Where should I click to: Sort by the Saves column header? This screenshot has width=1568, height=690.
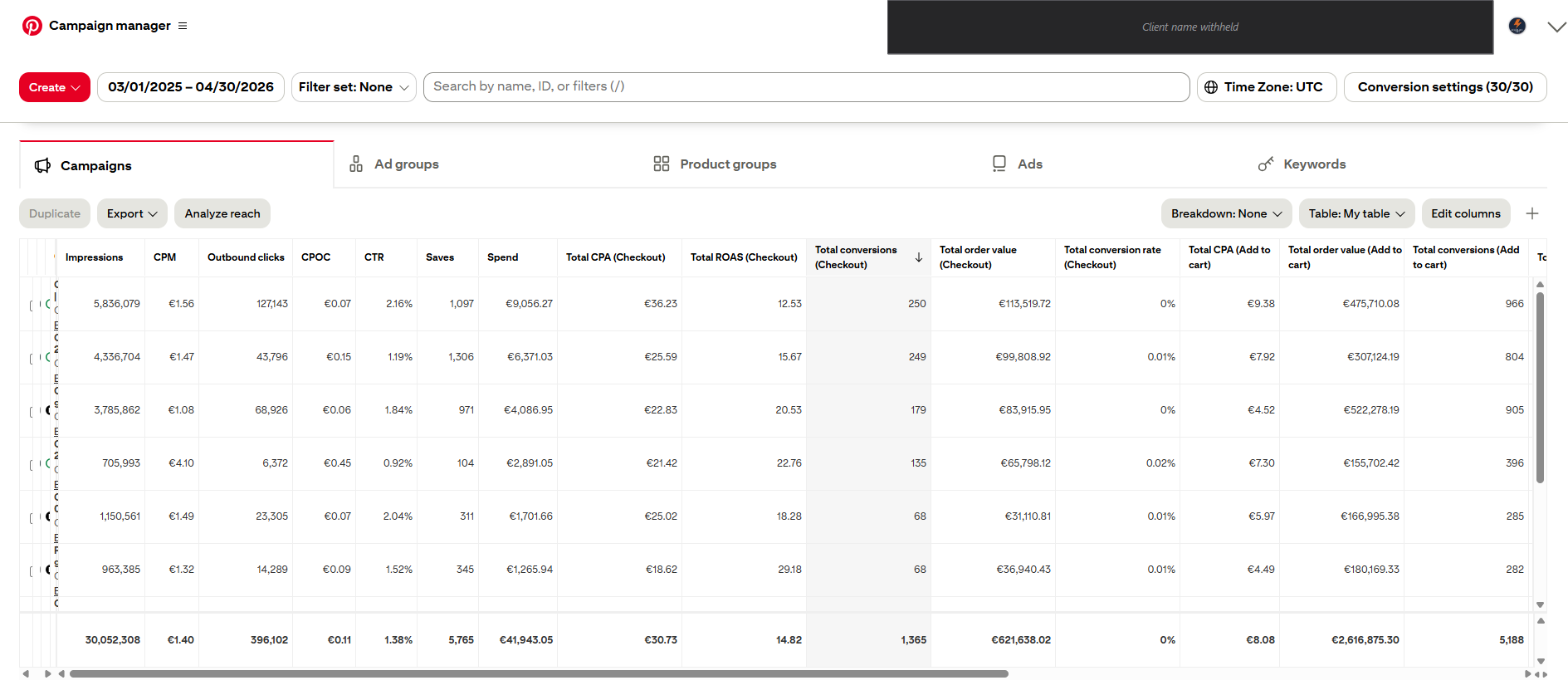[x=440, y=257]
